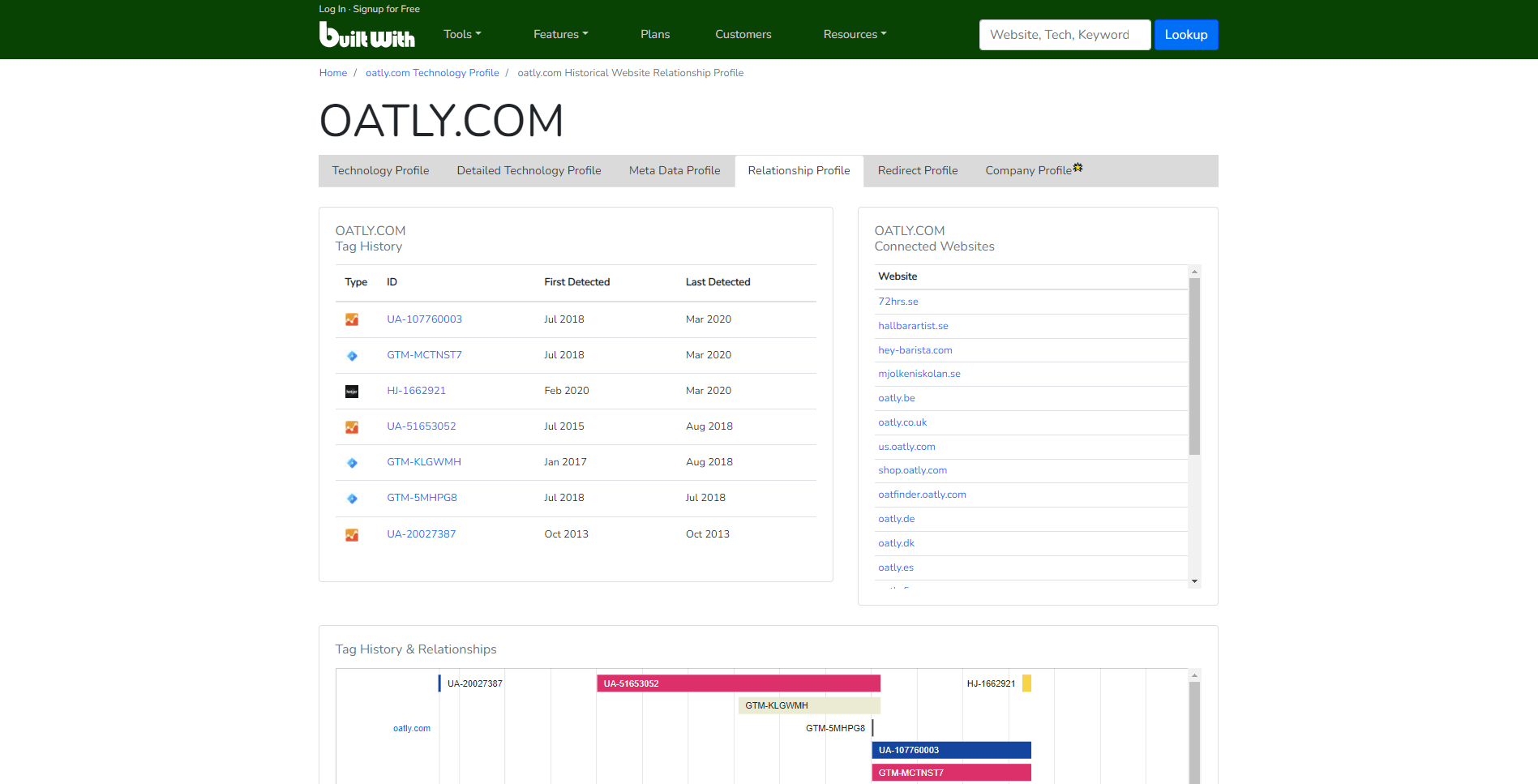Image resolution: width=1538 pixels, height=784 pixels.
Task: Open connected website us.oatly.com
Action: click(x=906, y=447)
